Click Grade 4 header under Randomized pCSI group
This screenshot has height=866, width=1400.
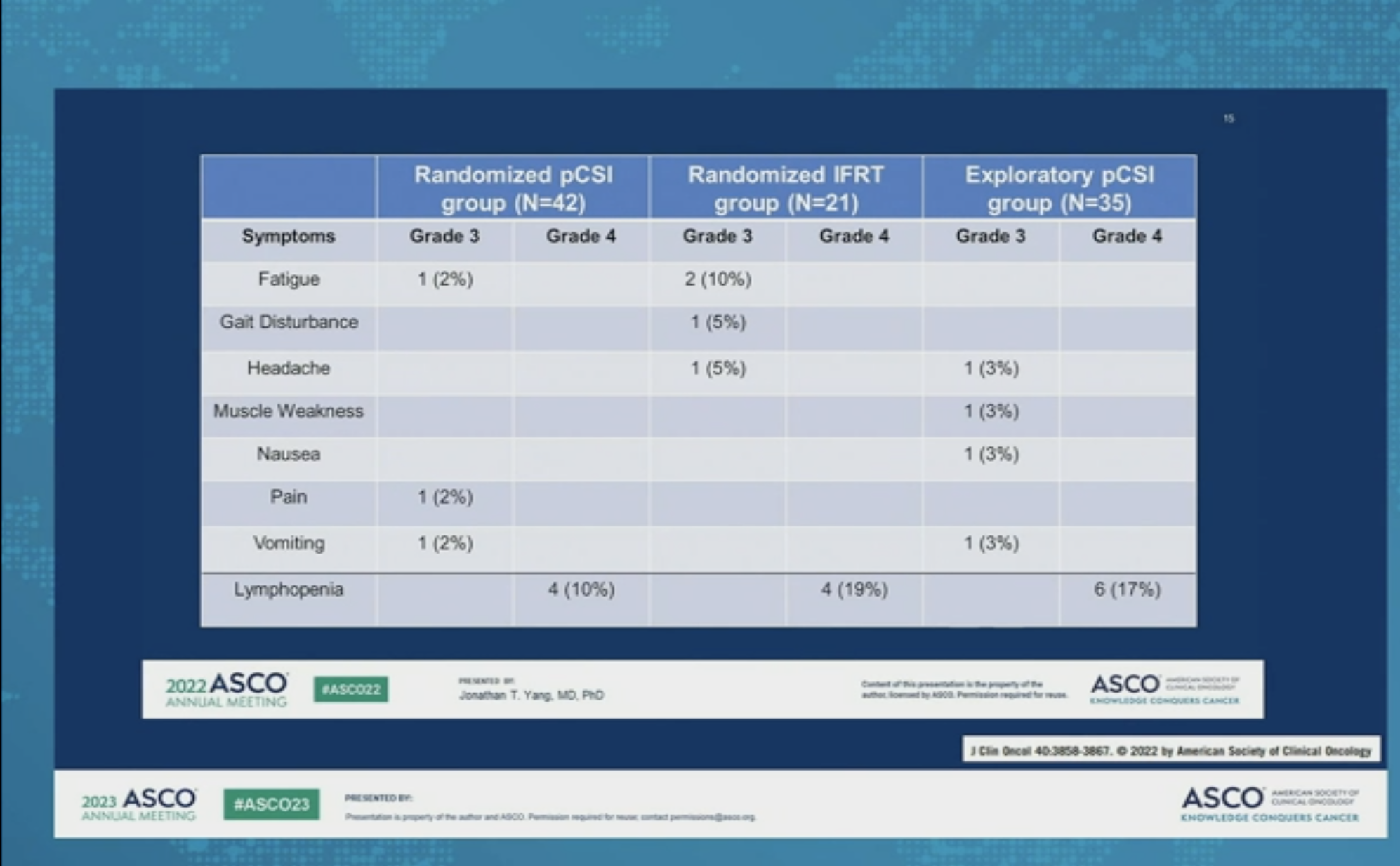(x=581, y=236)
